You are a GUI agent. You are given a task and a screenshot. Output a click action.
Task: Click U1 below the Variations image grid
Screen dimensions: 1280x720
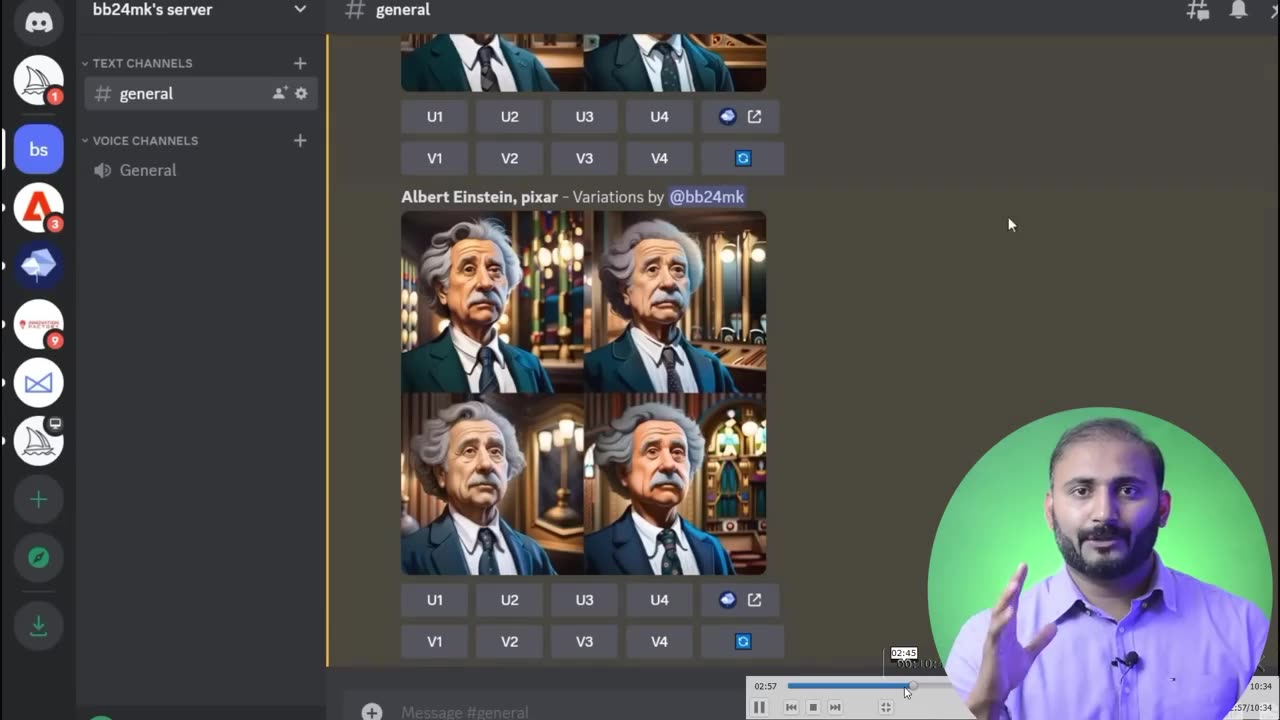[x=435, y=600]
